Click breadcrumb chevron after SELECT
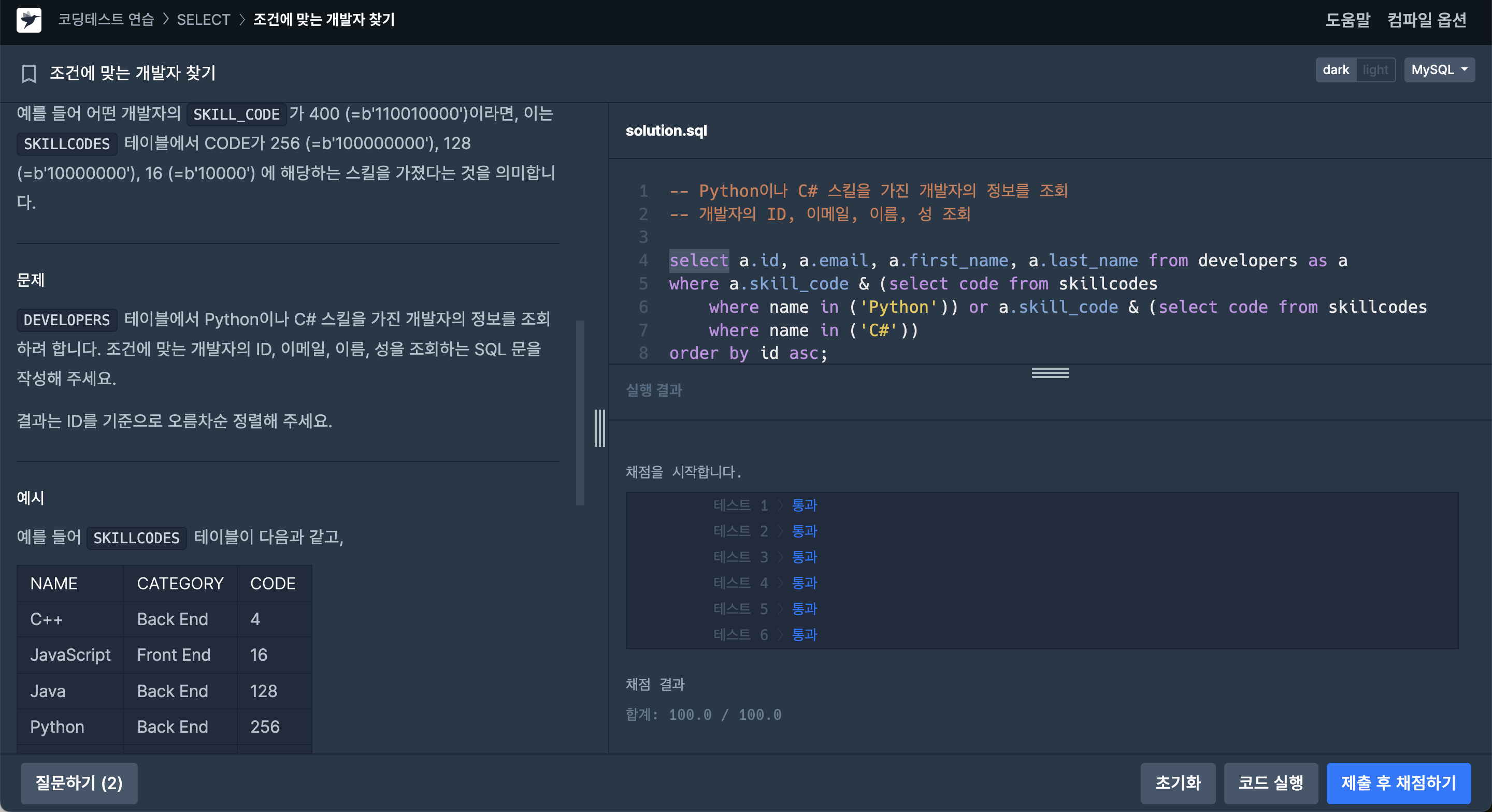This screenshot has width=1492, height=812. click(242, 20)
